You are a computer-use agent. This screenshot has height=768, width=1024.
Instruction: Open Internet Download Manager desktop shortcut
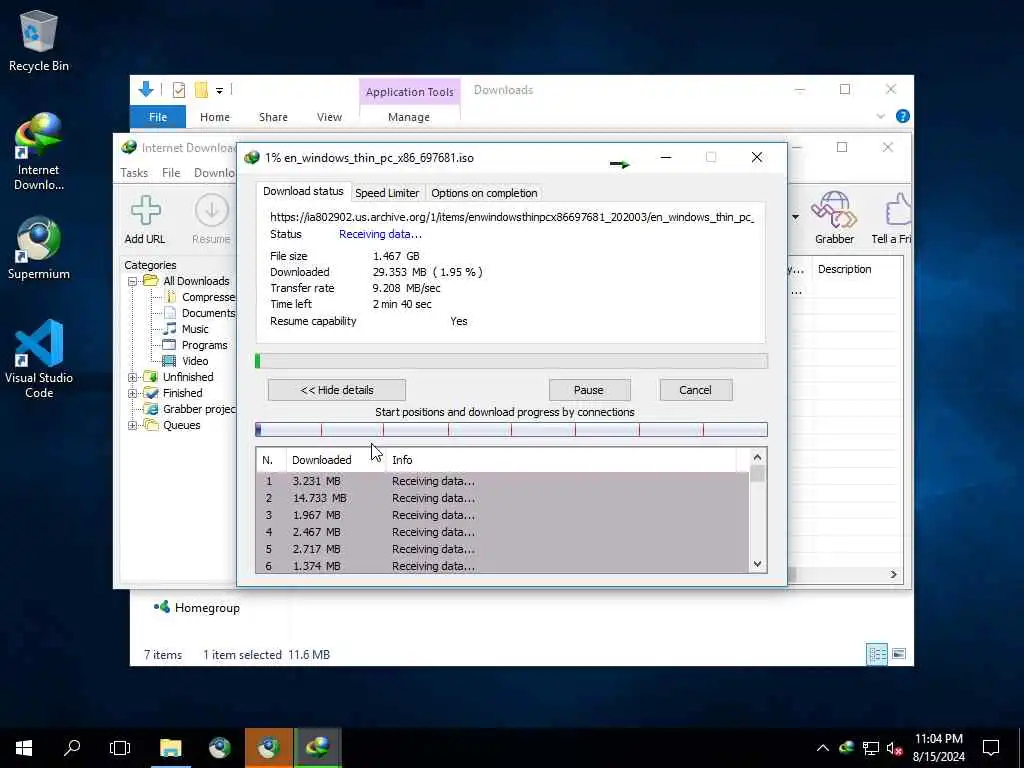click(x=39, y=152)
